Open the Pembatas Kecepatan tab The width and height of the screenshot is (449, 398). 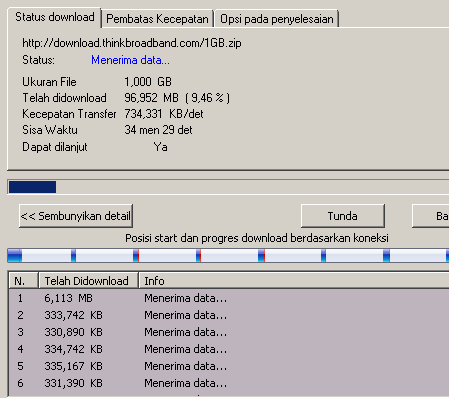(157, 19)
